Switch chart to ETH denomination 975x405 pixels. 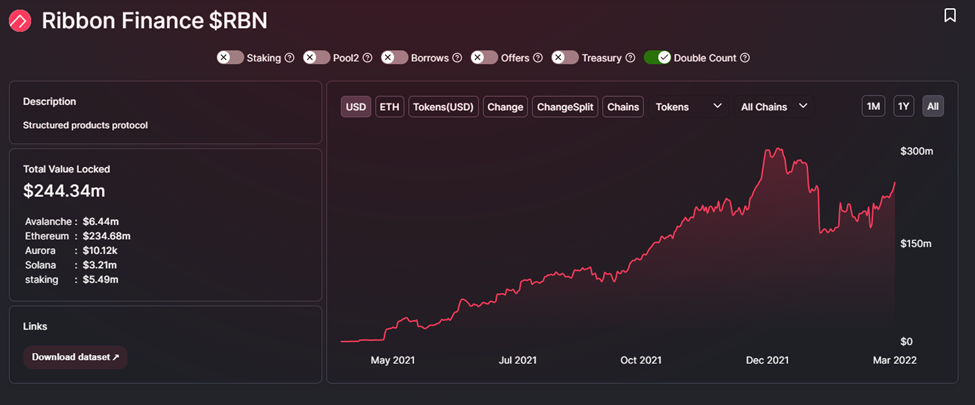click(389, 106)
